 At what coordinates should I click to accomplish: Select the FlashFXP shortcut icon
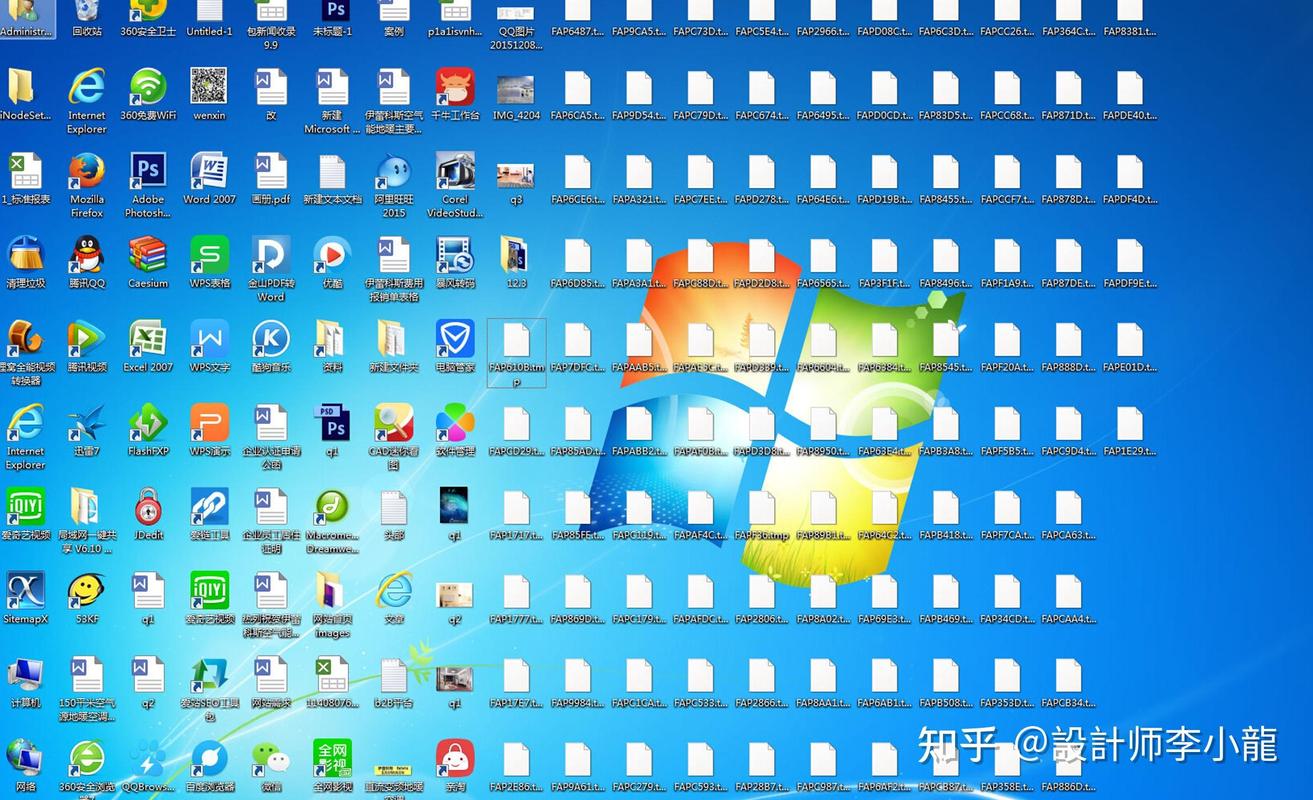(148, 423)
